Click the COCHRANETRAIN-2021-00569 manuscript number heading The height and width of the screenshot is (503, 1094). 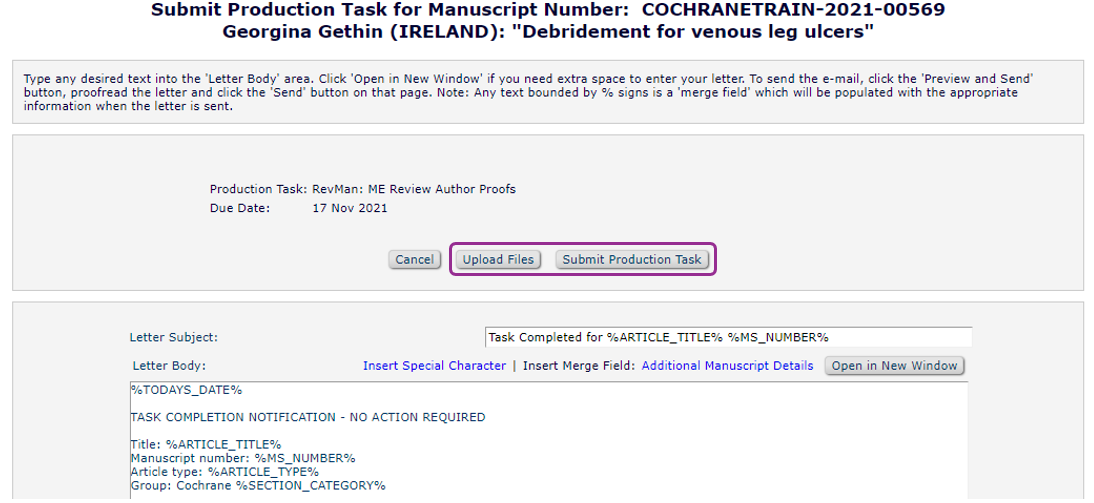pos(793,10)
